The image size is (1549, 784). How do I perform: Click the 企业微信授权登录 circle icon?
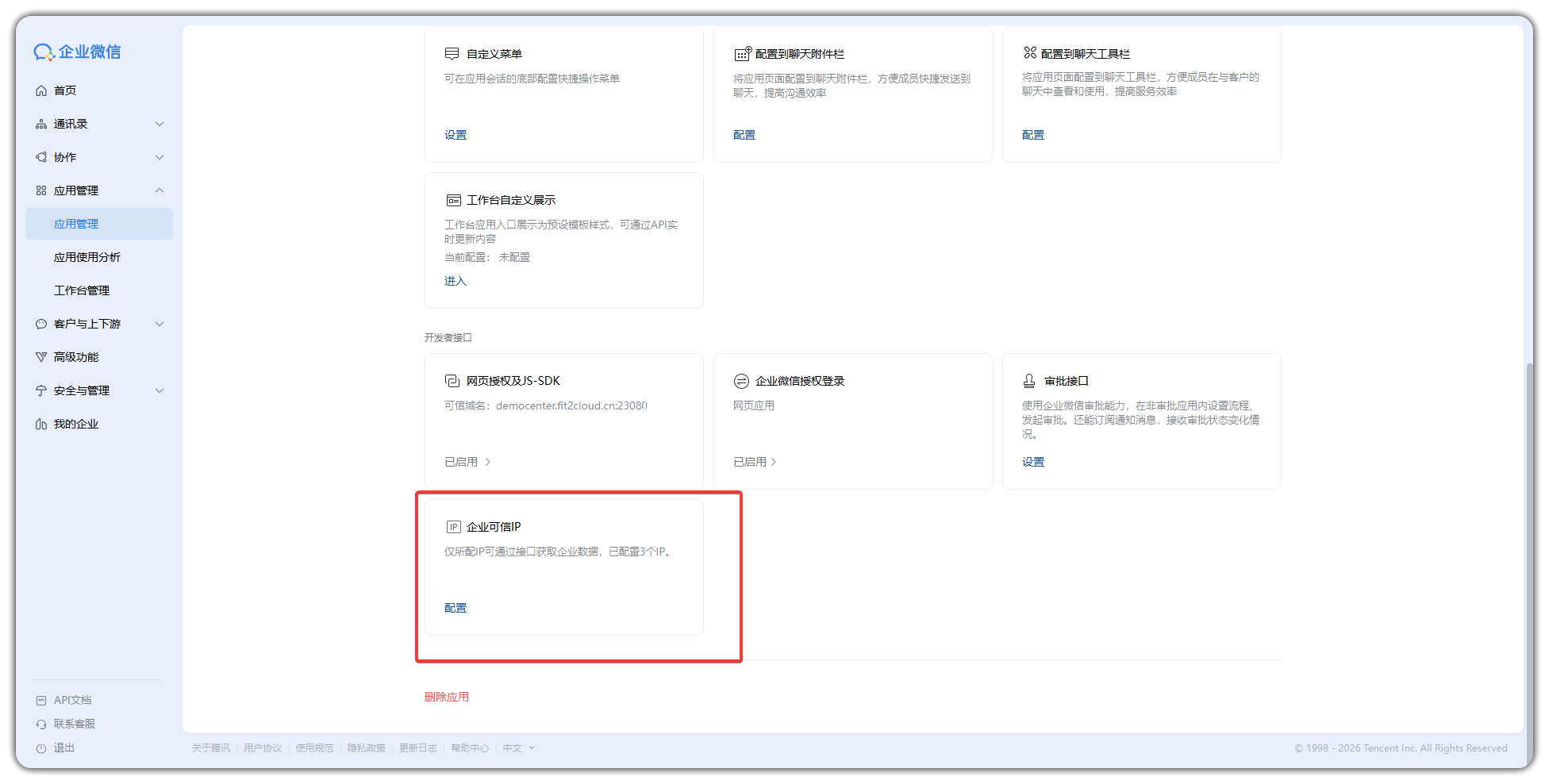click(x=741, y=380)
